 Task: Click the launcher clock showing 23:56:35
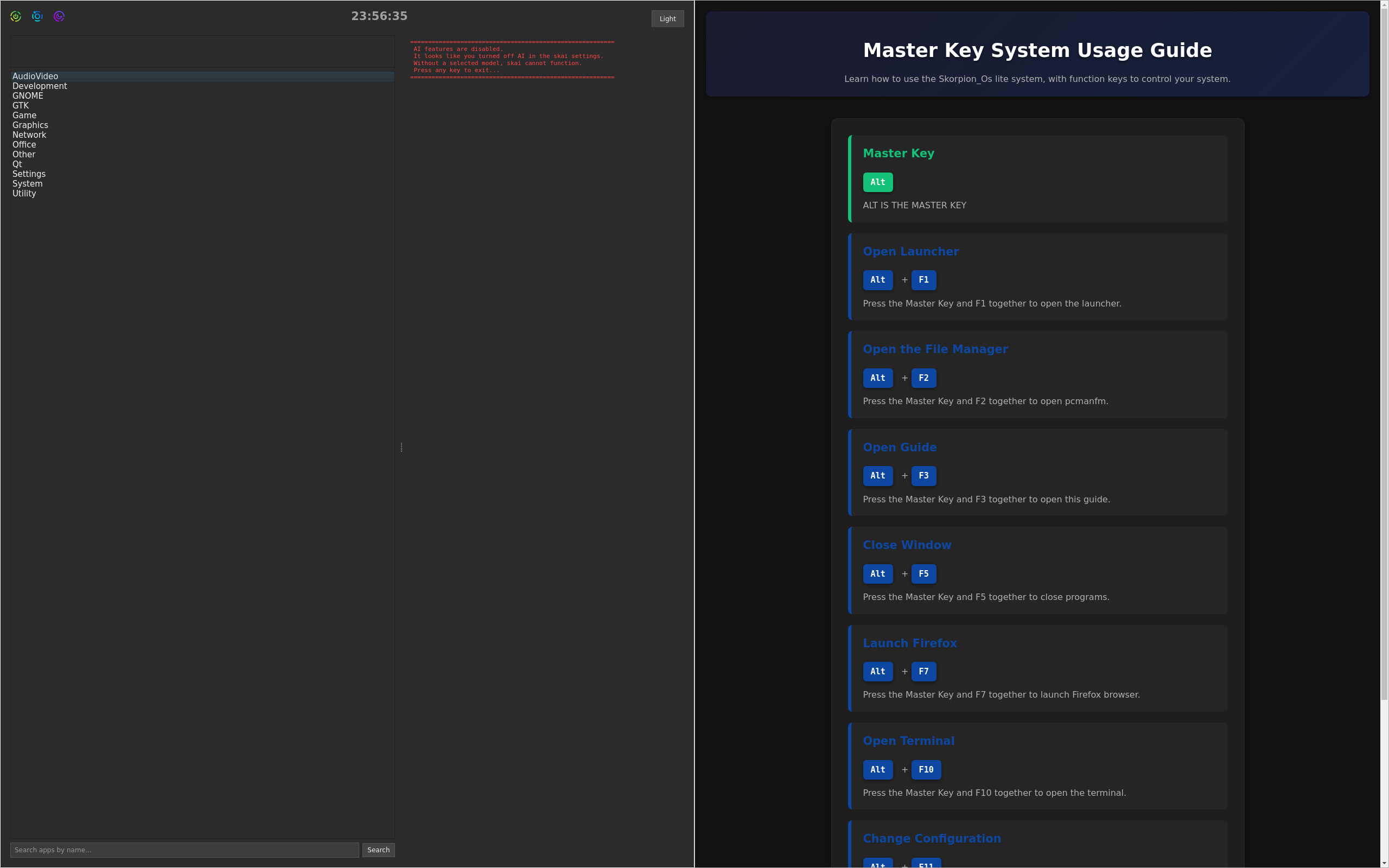coord(379,16)
